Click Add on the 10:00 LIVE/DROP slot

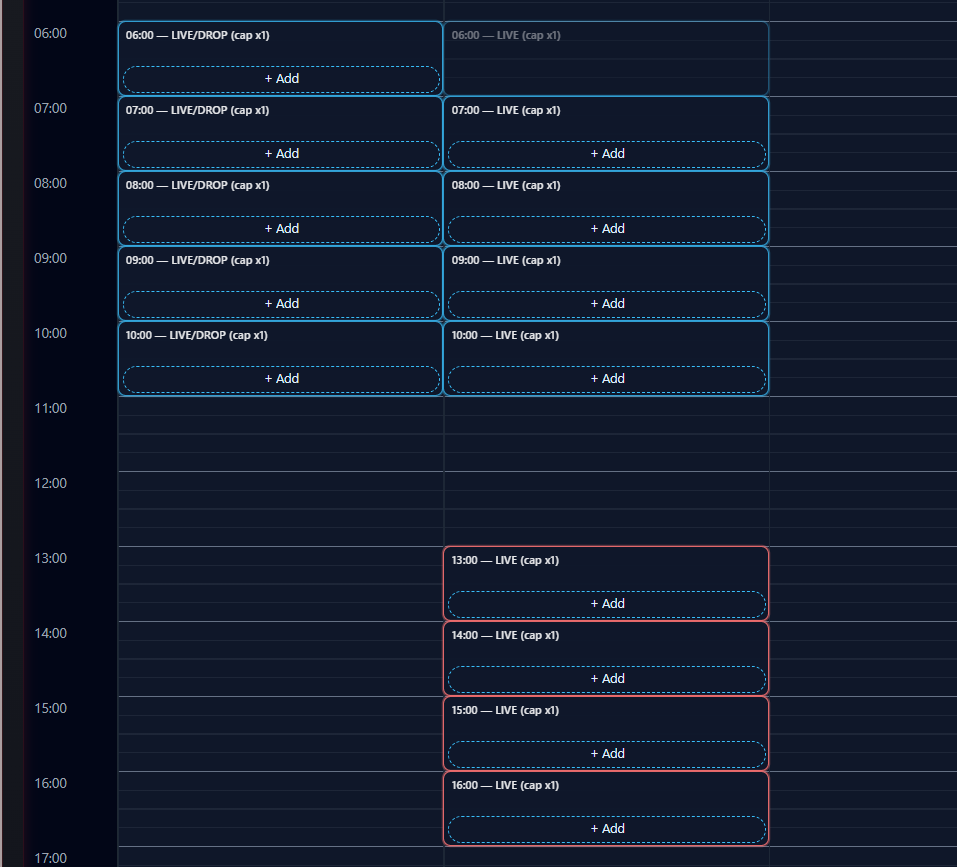click(280, 378)
